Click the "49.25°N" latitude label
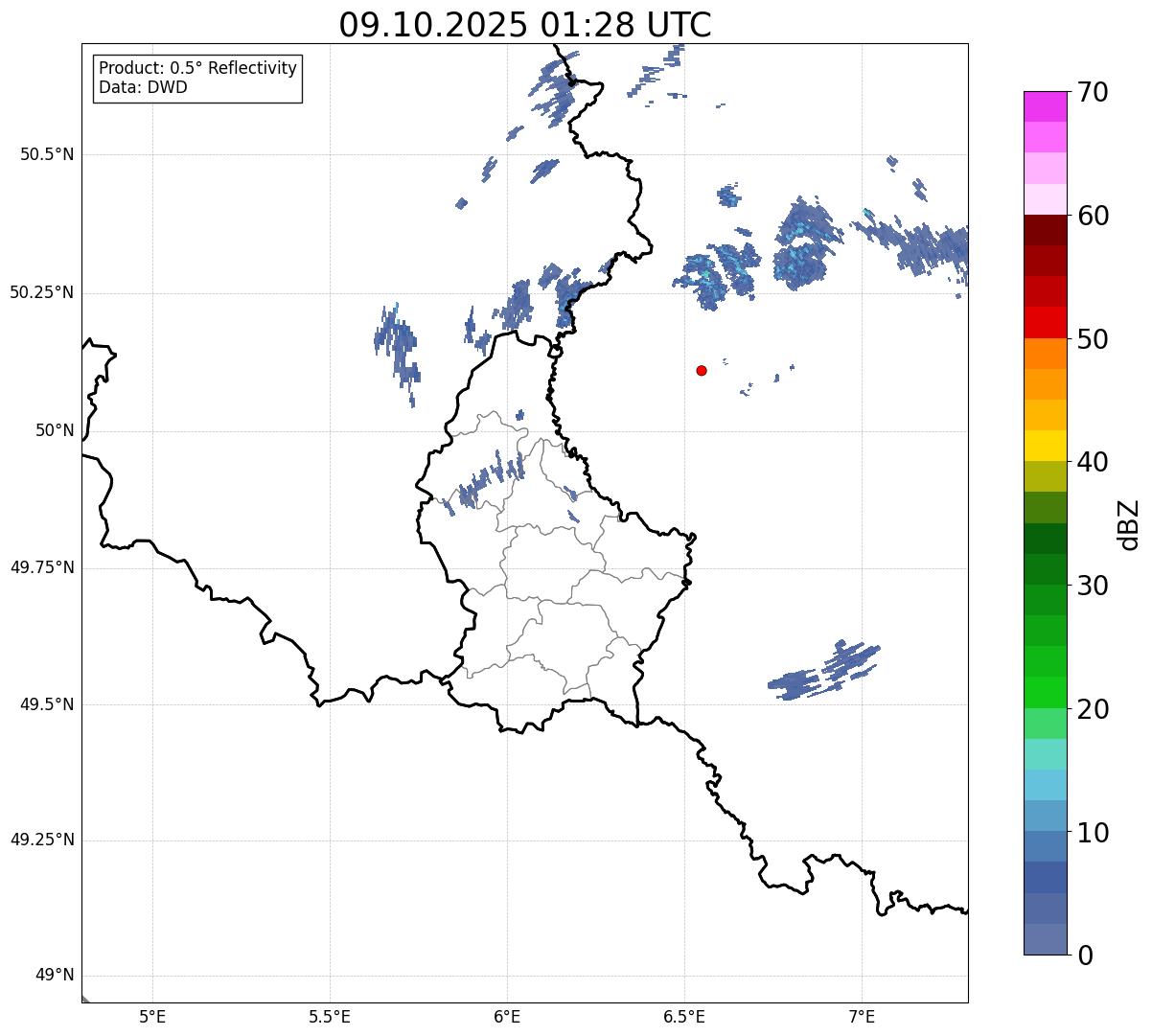 click(x=42, y=840)
